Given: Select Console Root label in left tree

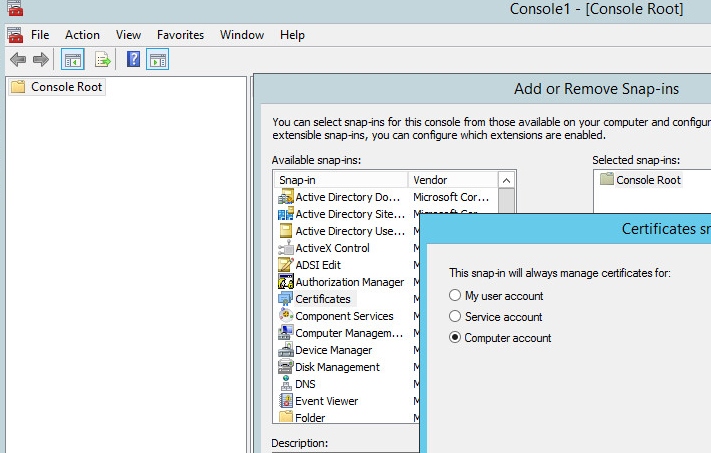Looking at the screenshot, I should 66,87.
